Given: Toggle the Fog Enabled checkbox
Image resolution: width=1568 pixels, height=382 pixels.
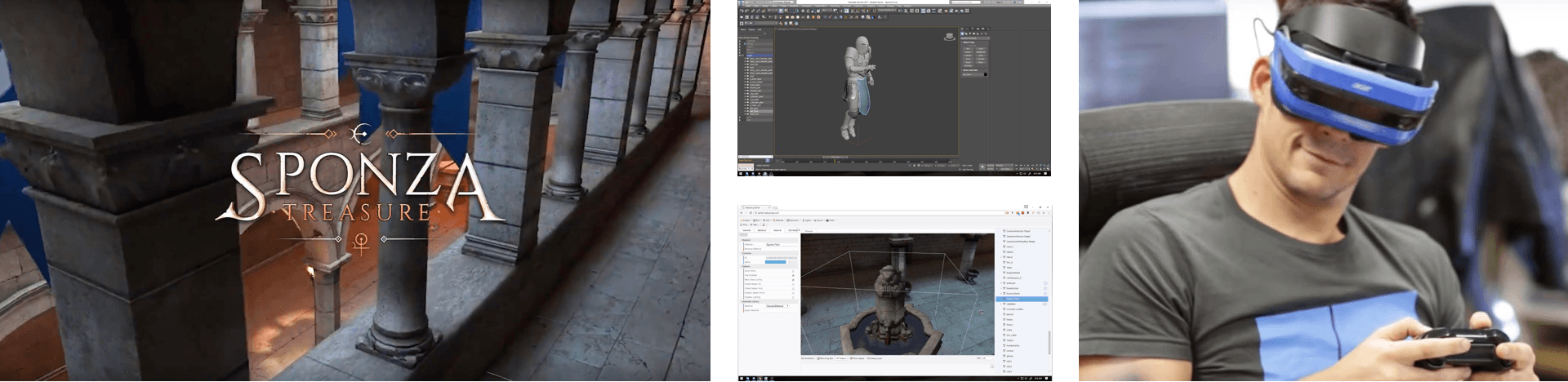Looking at the screenshot, I should click(x=793, y=275).
